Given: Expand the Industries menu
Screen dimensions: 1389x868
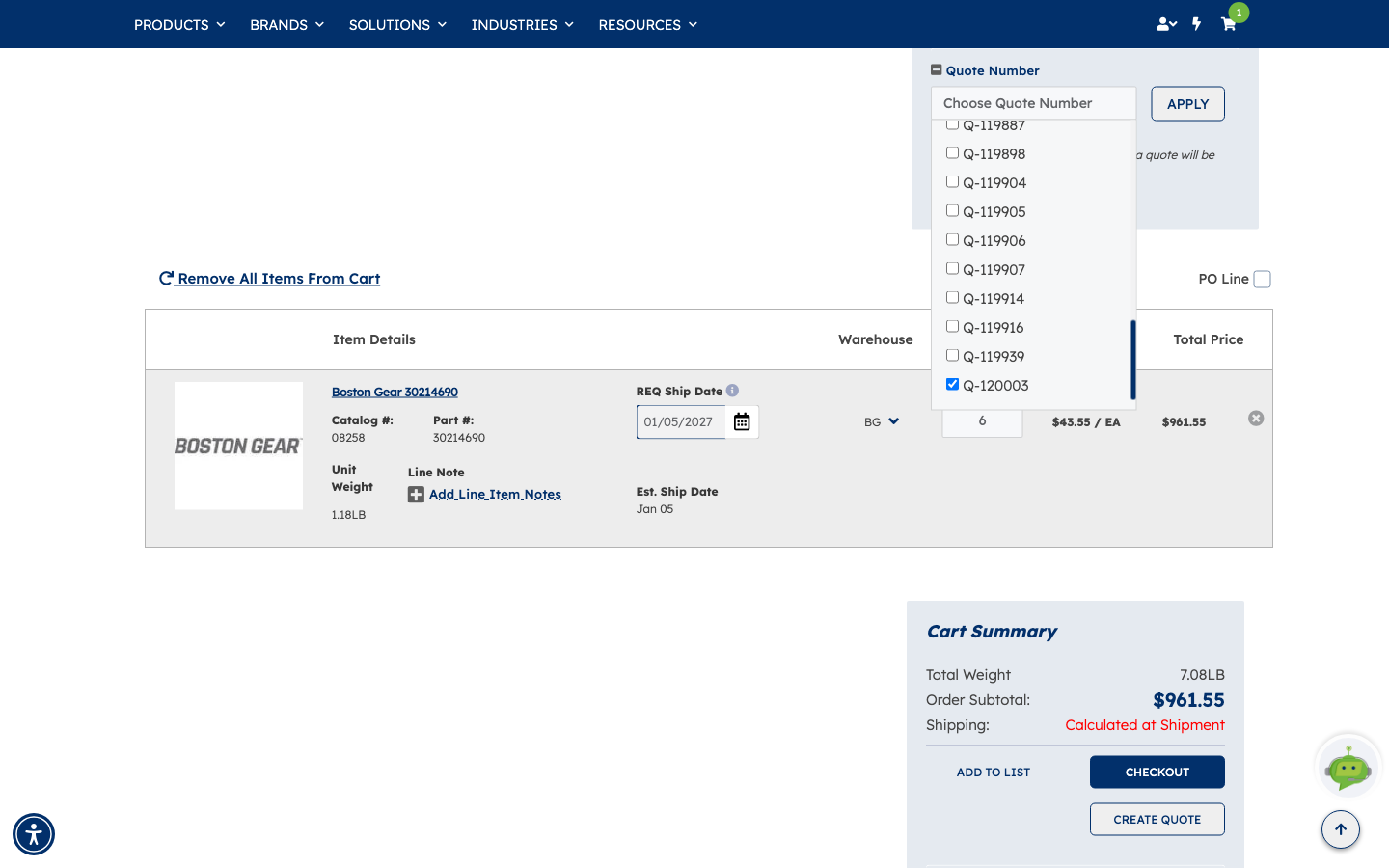Looking at the screenshot, I should 522,24.
